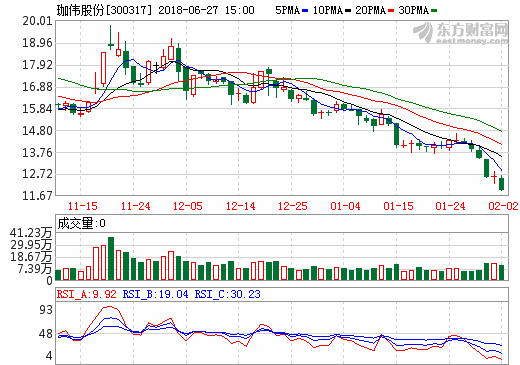This screenshot has height=365, width=520.
Task: Click the 11-15 date label
Action: (x=83, y=206)
